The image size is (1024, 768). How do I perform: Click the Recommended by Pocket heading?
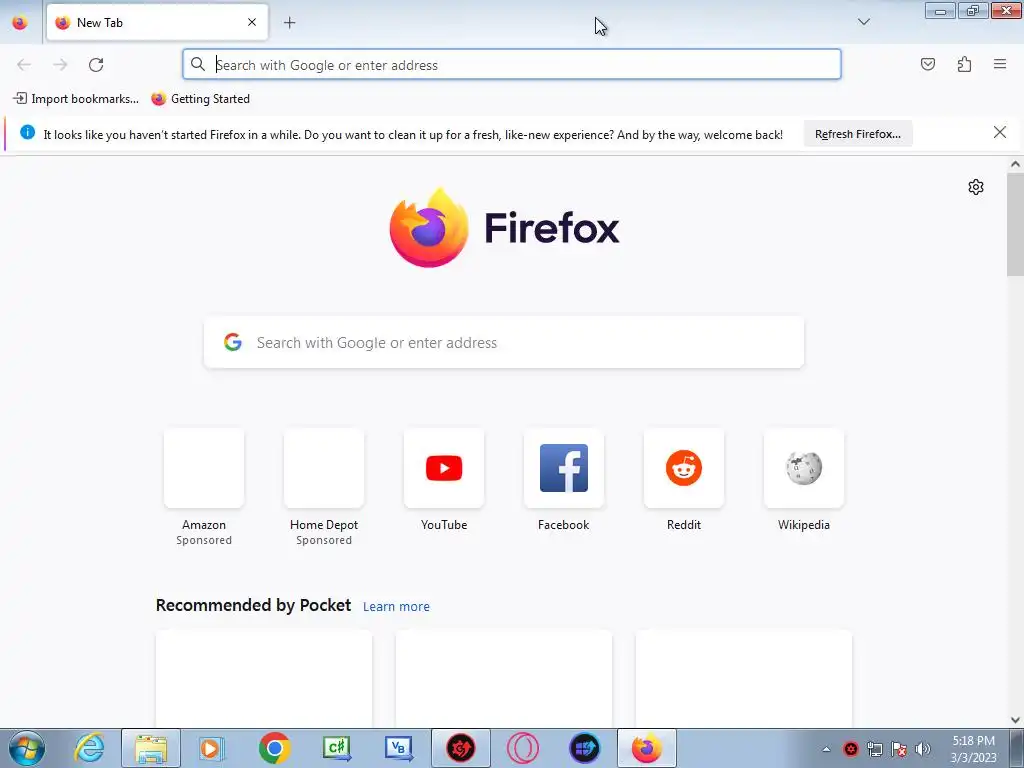(x=253, y=605)
